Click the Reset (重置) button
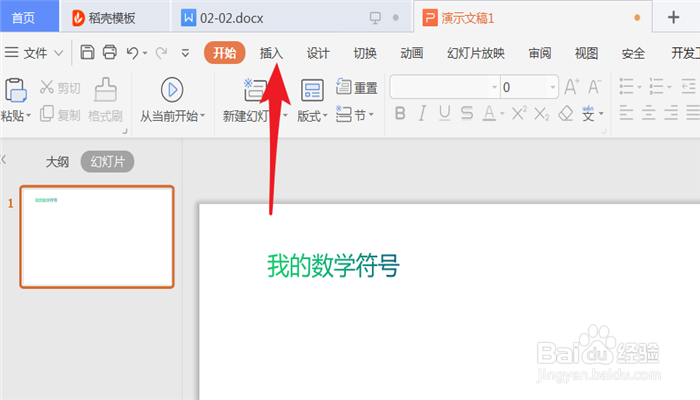The image size is (700, 400). tap(356, 88)
